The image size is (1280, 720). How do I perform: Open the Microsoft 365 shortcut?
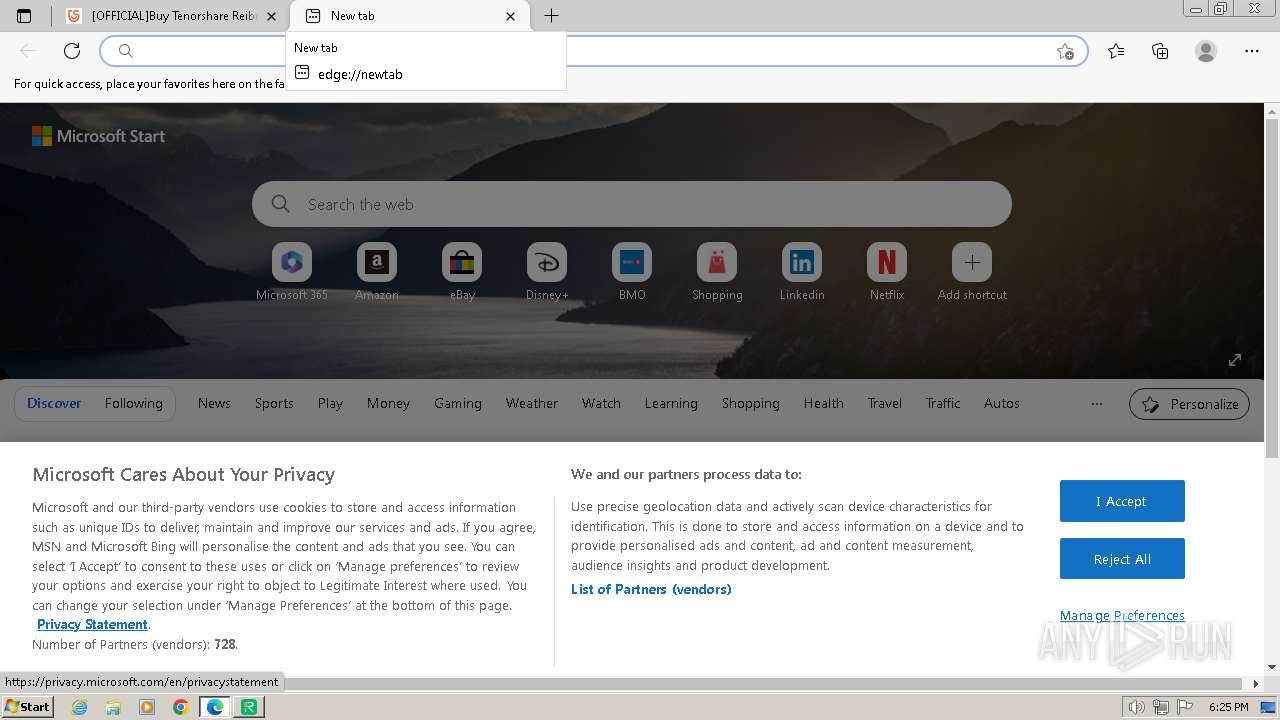(x=292, y=272)
